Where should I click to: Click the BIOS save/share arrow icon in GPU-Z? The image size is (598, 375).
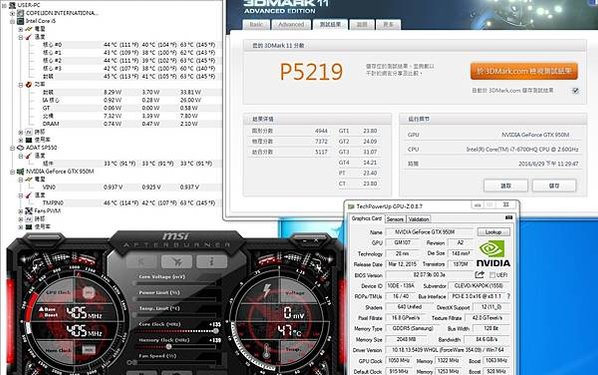click(480, 275)
